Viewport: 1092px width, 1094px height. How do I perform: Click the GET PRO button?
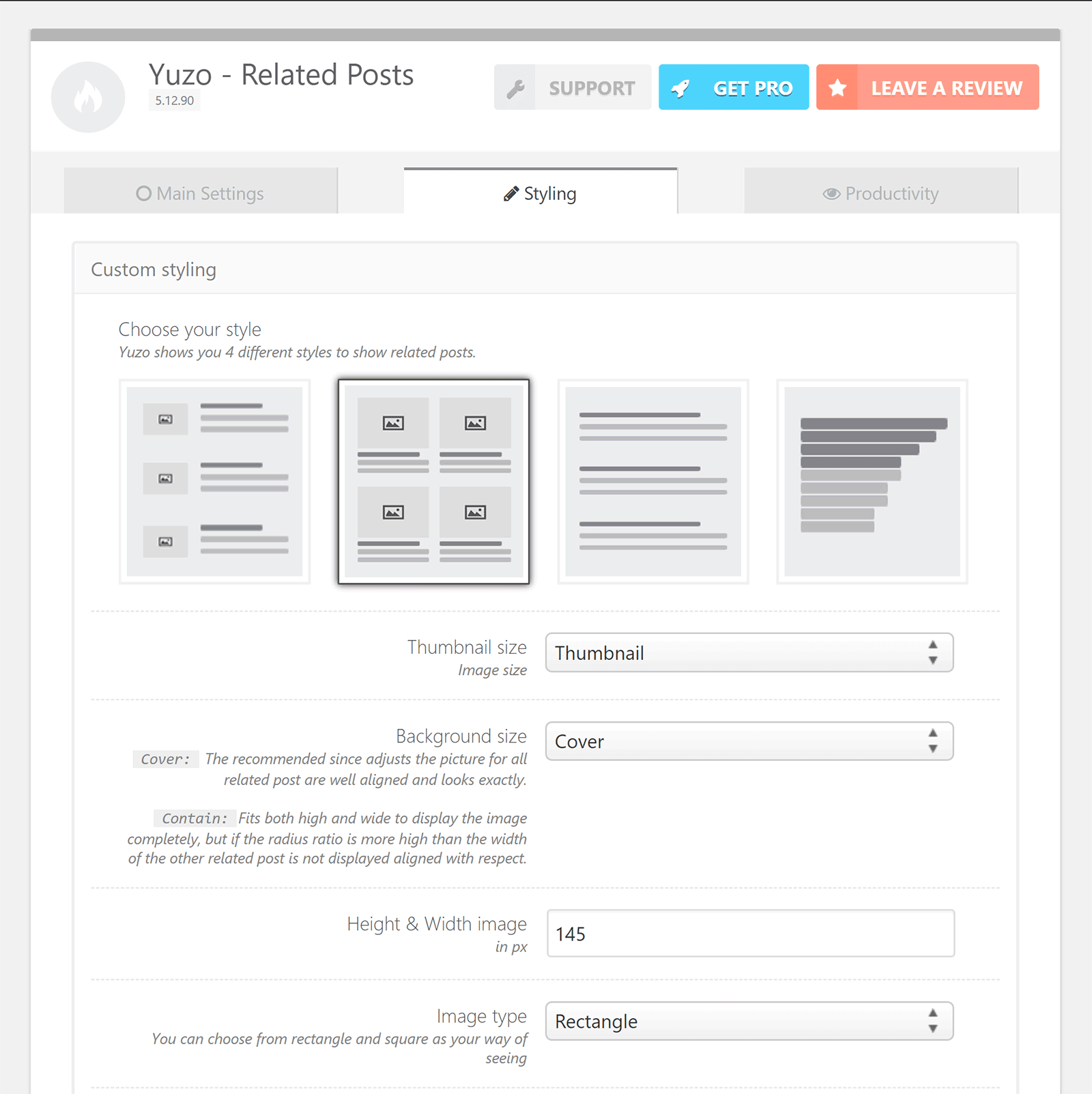(734, 87)
